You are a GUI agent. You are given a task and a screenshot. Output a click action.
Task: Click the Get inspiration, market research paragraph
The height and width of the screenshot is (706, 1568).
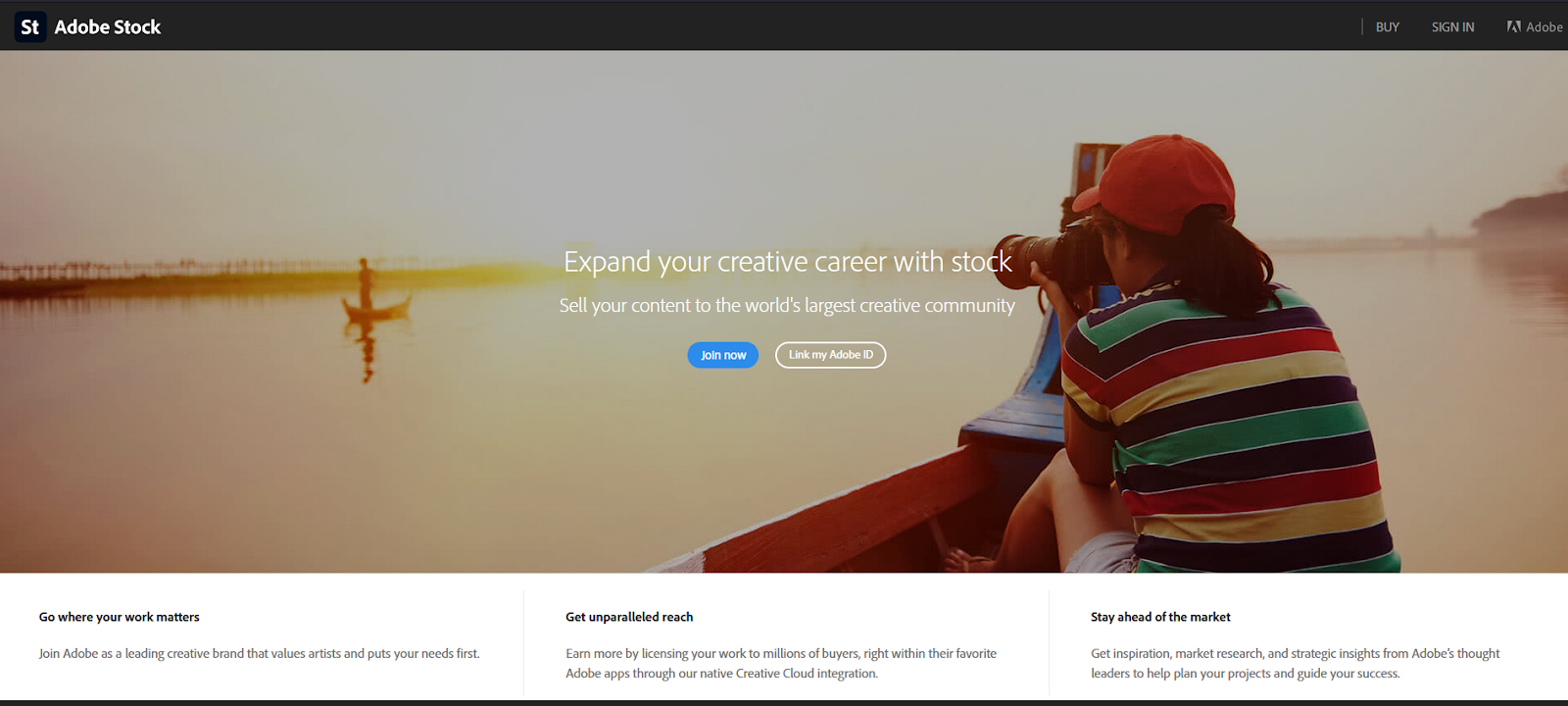click(x=1296, y=663)
